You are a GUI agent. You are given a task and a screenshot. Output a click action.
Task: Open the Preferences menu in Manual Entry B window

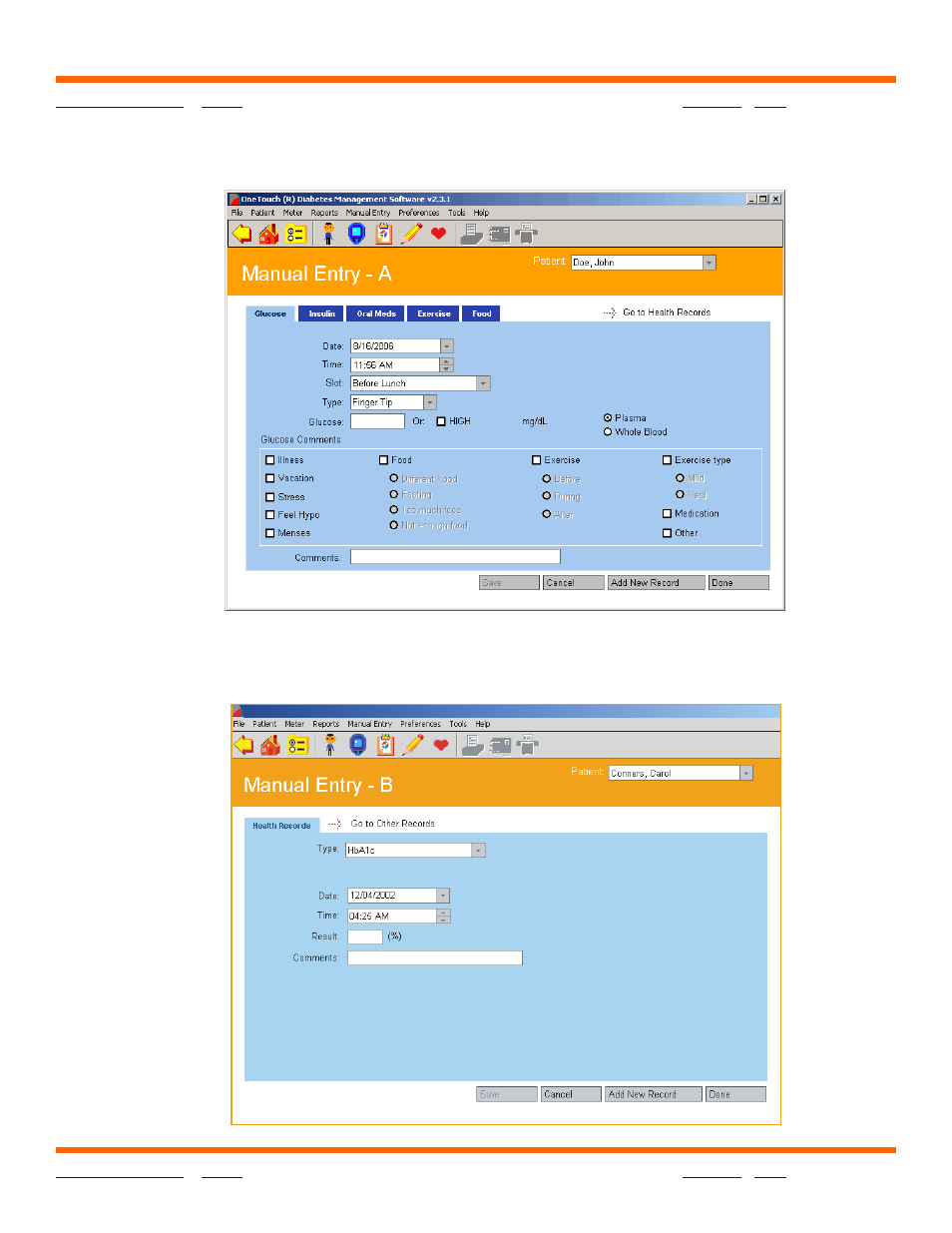(420, 724)
